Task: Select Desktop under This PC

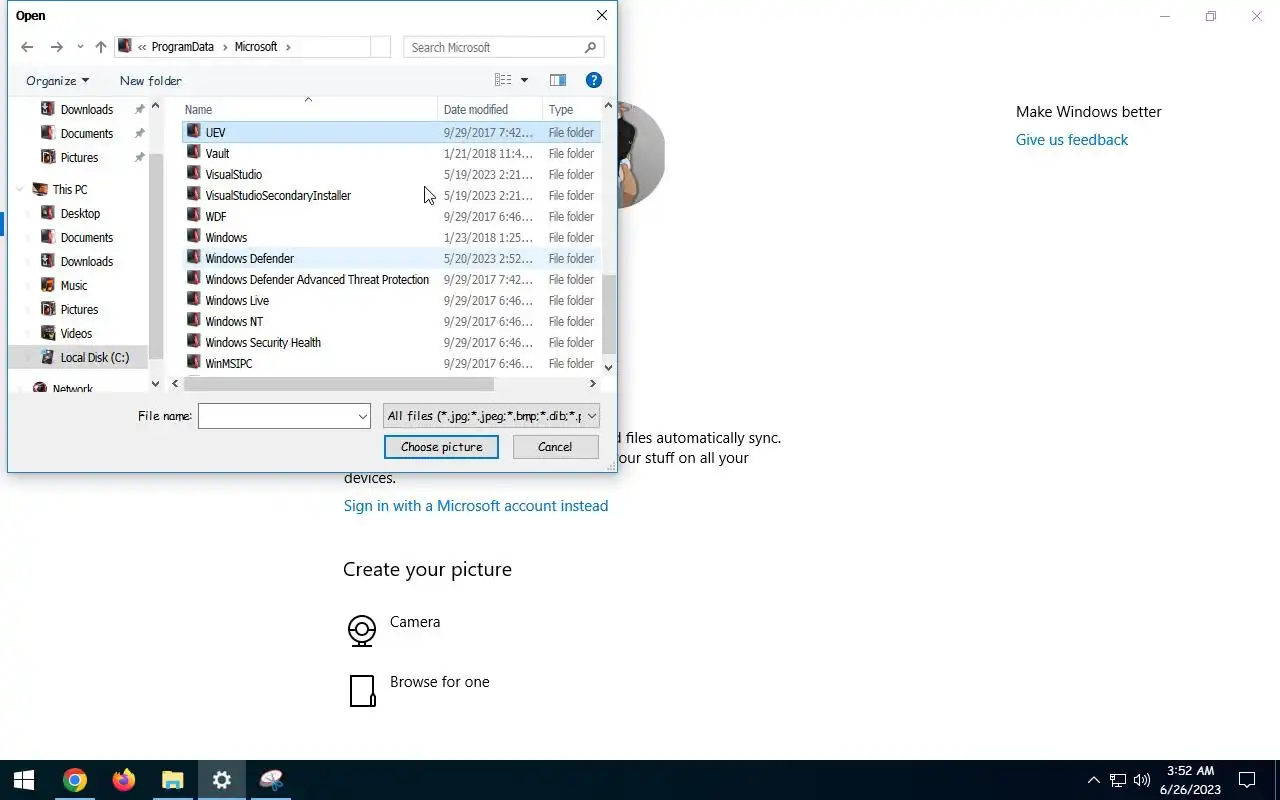Action: tap(80, 213)
